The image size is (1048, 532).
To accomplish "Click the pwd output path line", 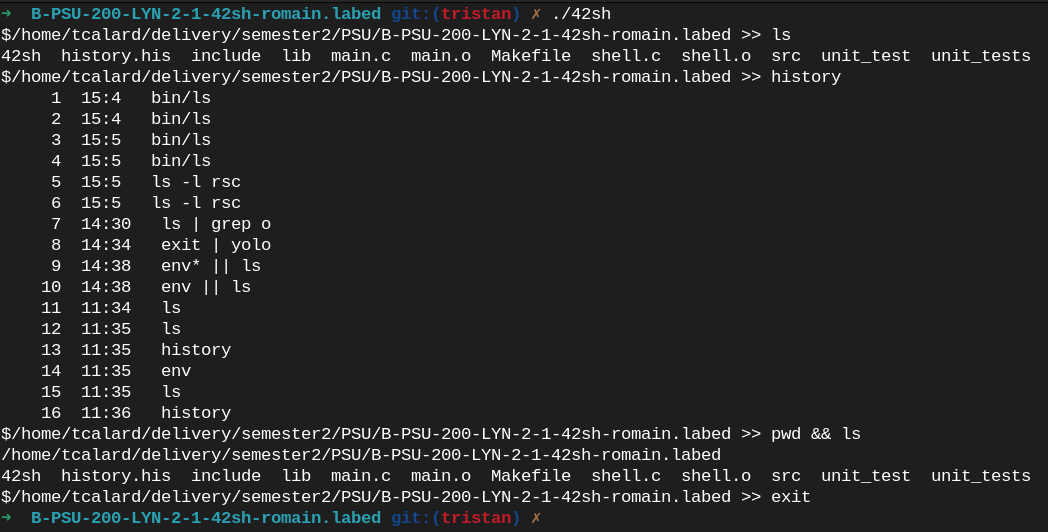I will 360,455.
